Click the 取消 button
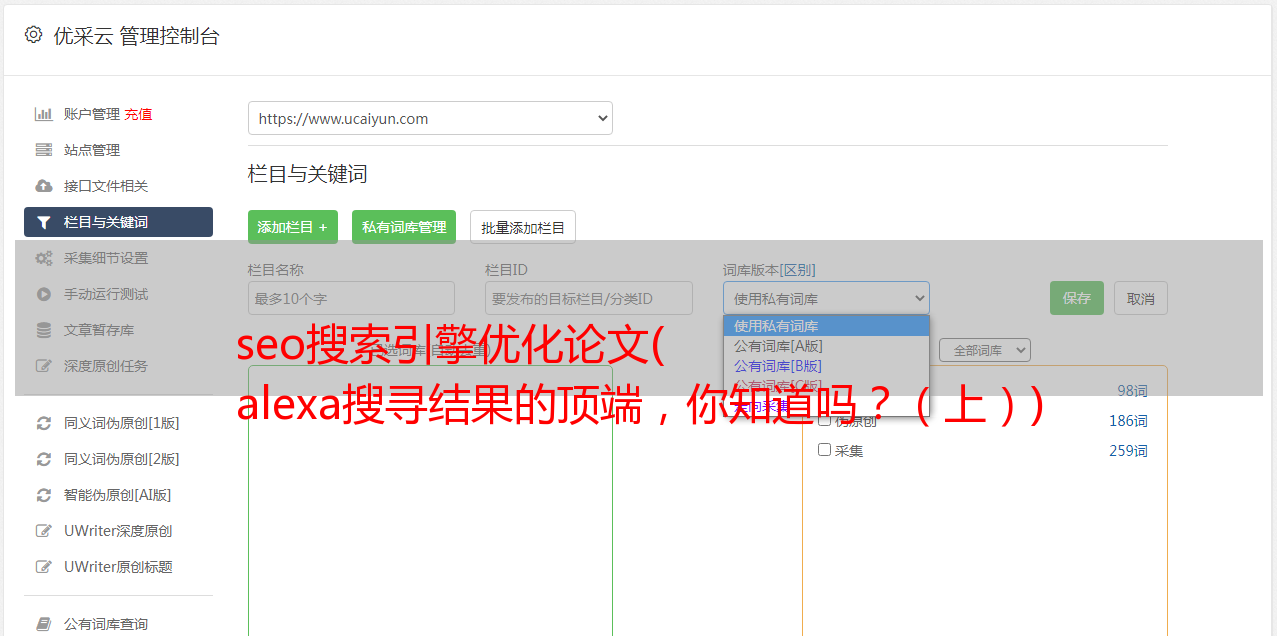Screen dimensions: 1277x636 pyautogui.click(x=1141, y=298)
